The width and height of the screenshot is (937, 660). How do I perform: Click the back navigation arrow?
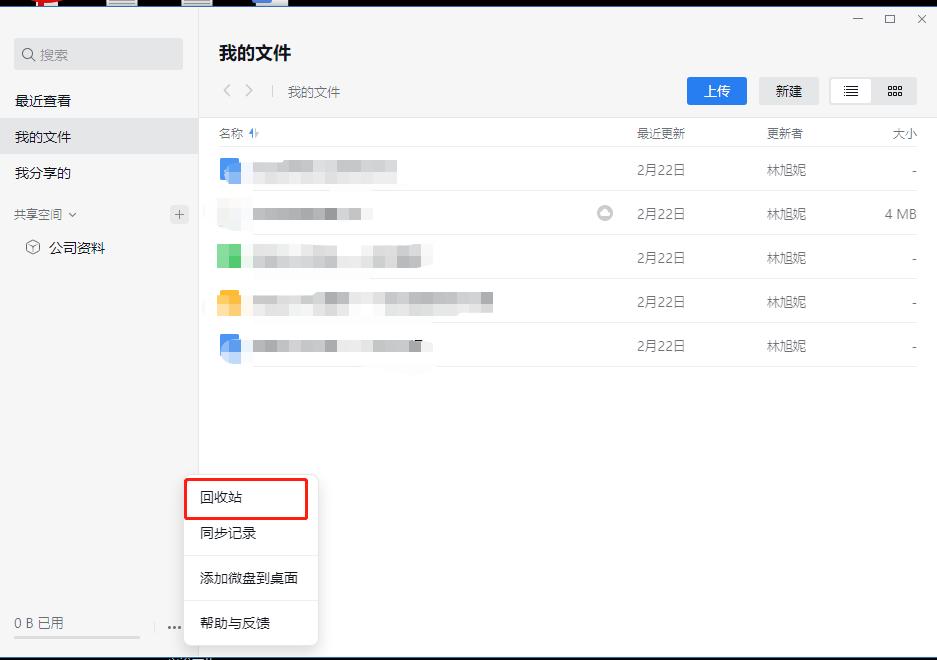click(226, 91)
